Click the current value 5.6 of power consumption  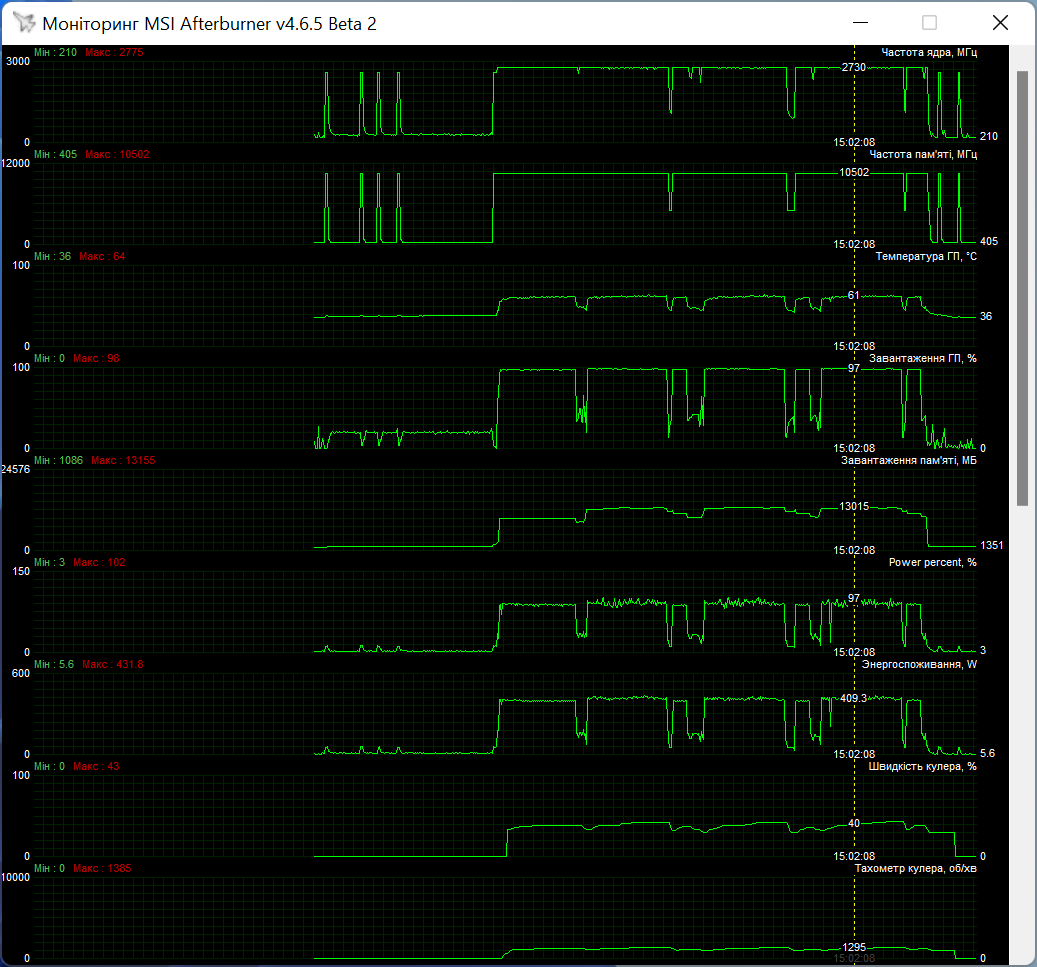click(987, 753)
